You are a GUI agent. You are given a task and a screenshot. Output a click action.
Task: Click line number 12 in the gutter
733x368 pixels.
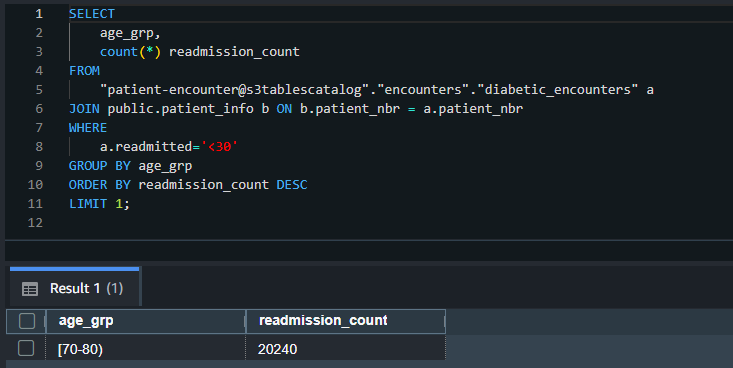click(x=35, y=223)
